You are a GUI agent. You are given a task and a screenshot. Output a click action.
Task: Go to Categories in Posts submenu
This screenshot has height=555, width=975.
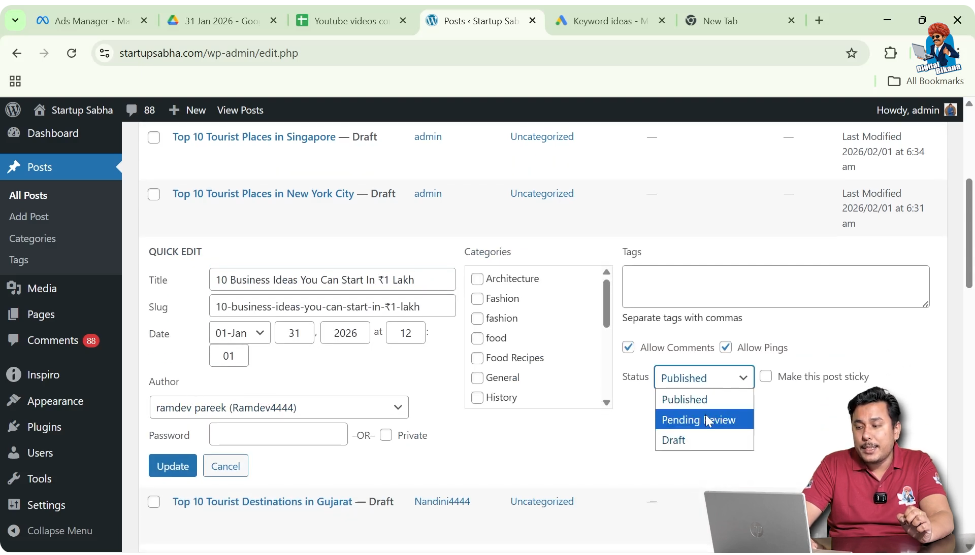pyautogui.click(x=32, y=239)
